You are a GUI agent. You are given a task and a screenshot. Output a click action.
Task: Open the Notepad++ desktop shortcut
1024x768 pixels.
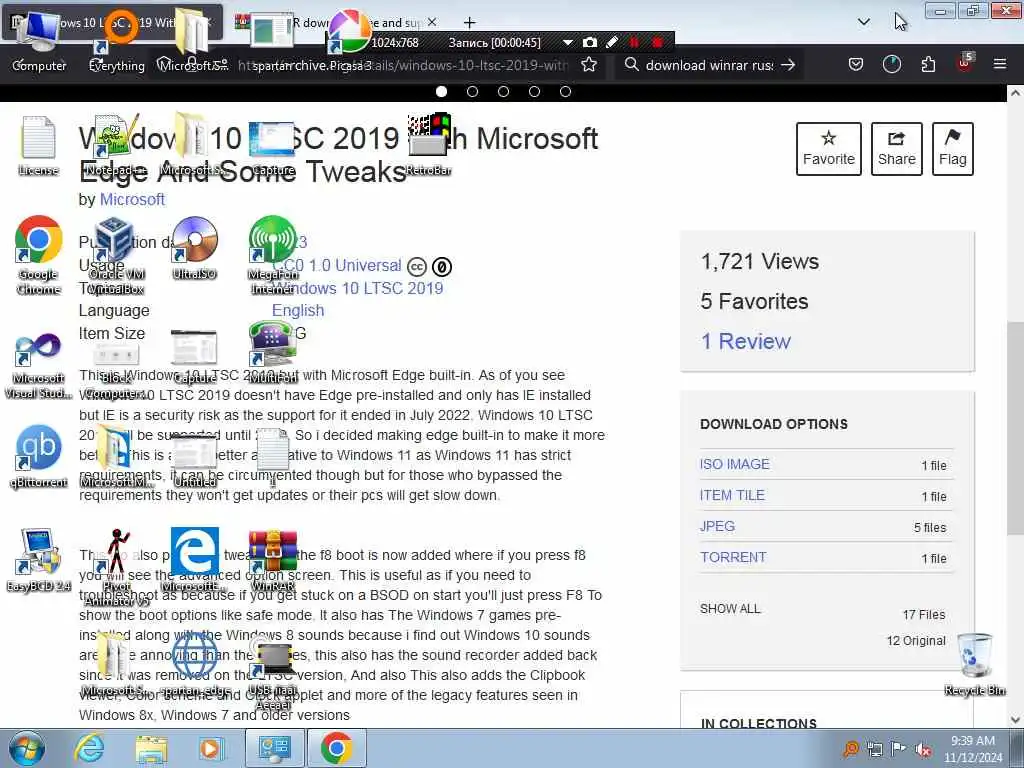115,144
